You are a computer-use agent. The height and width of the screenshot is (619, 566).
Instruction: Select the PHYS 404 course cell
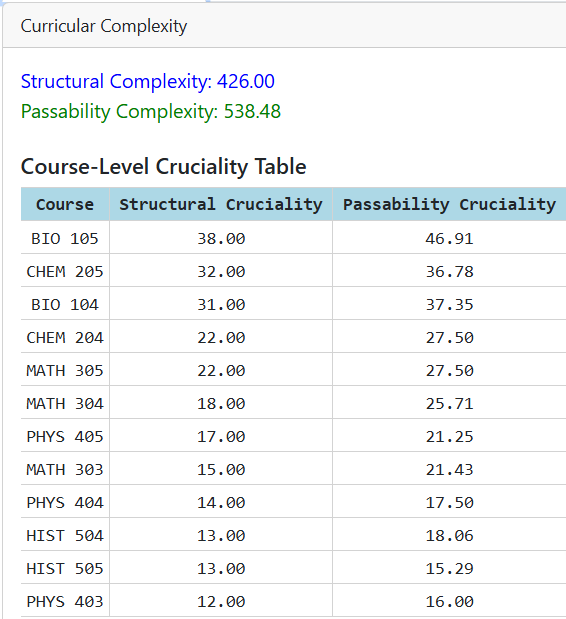tap(65, 503)
